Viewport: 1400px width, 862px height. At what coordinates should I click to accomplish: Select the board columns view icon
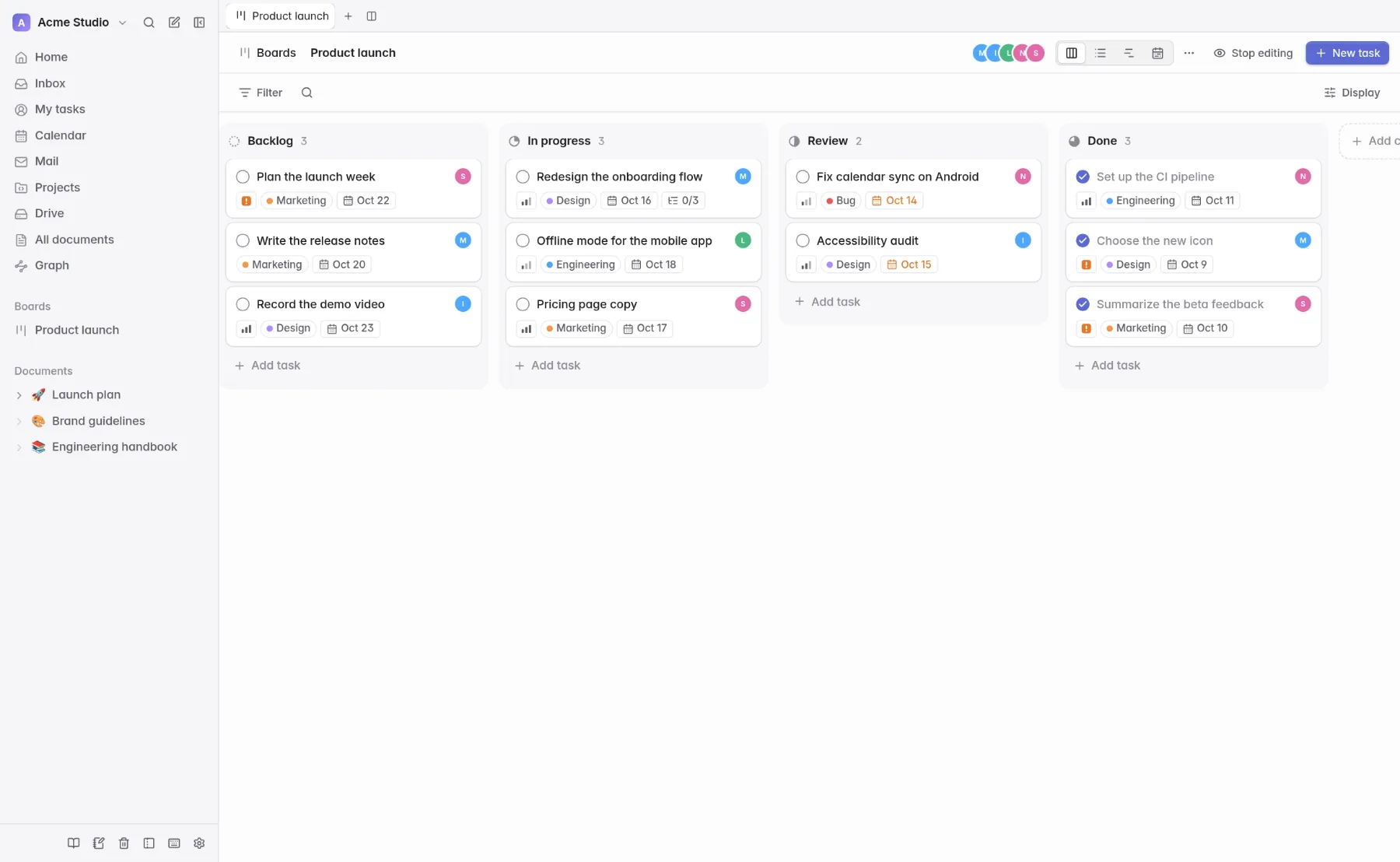[1071, 53]
